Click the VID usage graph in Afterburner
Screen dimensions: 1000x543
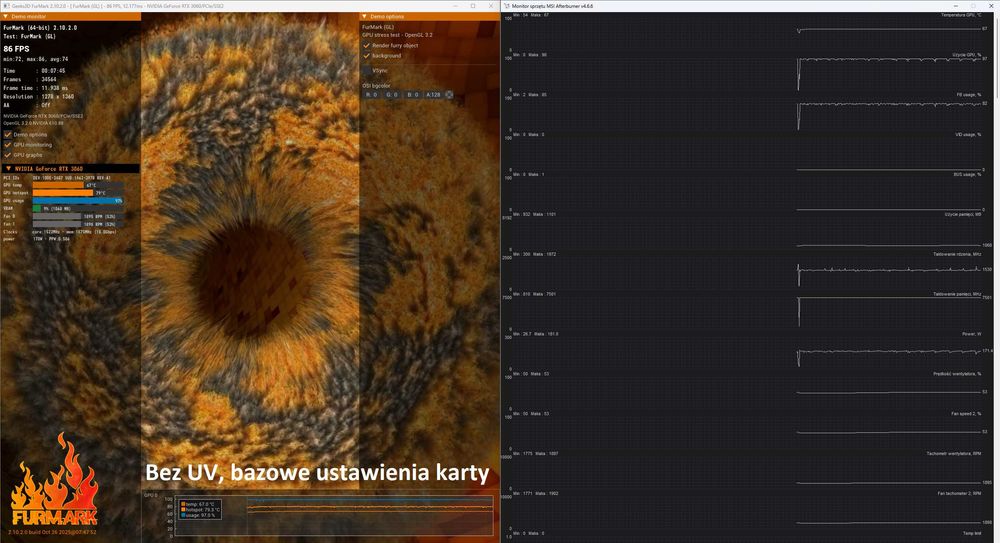click(x=747, y=153)
